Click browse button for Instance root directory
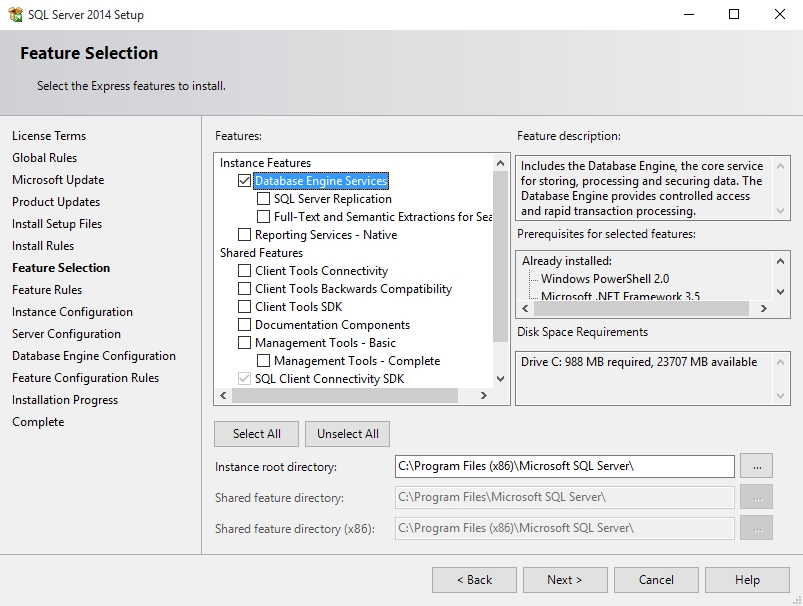This screenshot has width=803, height=606. pyautogui.click(x=757, y=466)
